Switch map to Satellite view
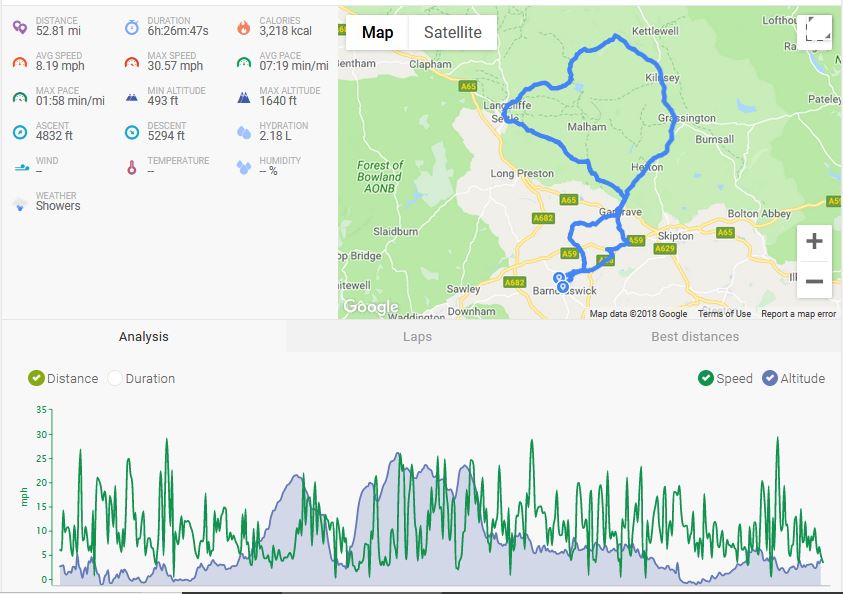The image size is (843, 594). click(x=452, y=32)
